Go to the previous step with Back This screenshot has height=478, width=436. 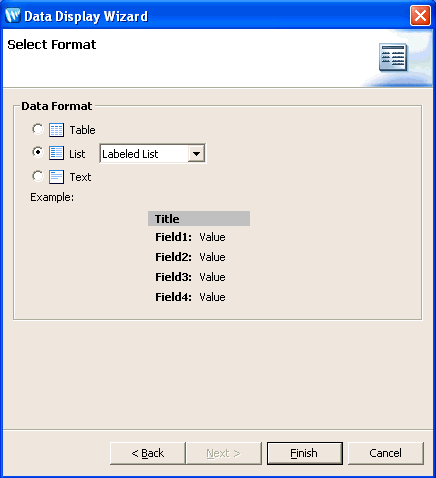tap(148, 453)
